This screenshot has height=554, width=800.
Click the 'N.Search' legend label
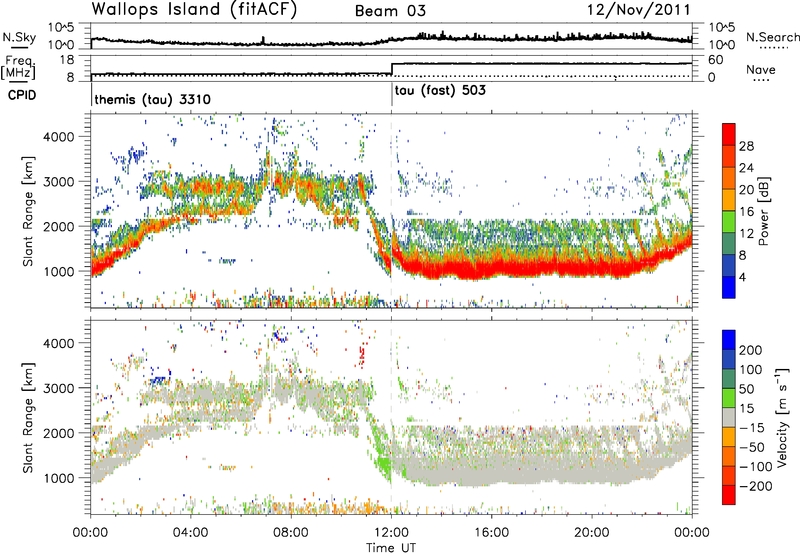pyautogui.click(x=772, y=37)
